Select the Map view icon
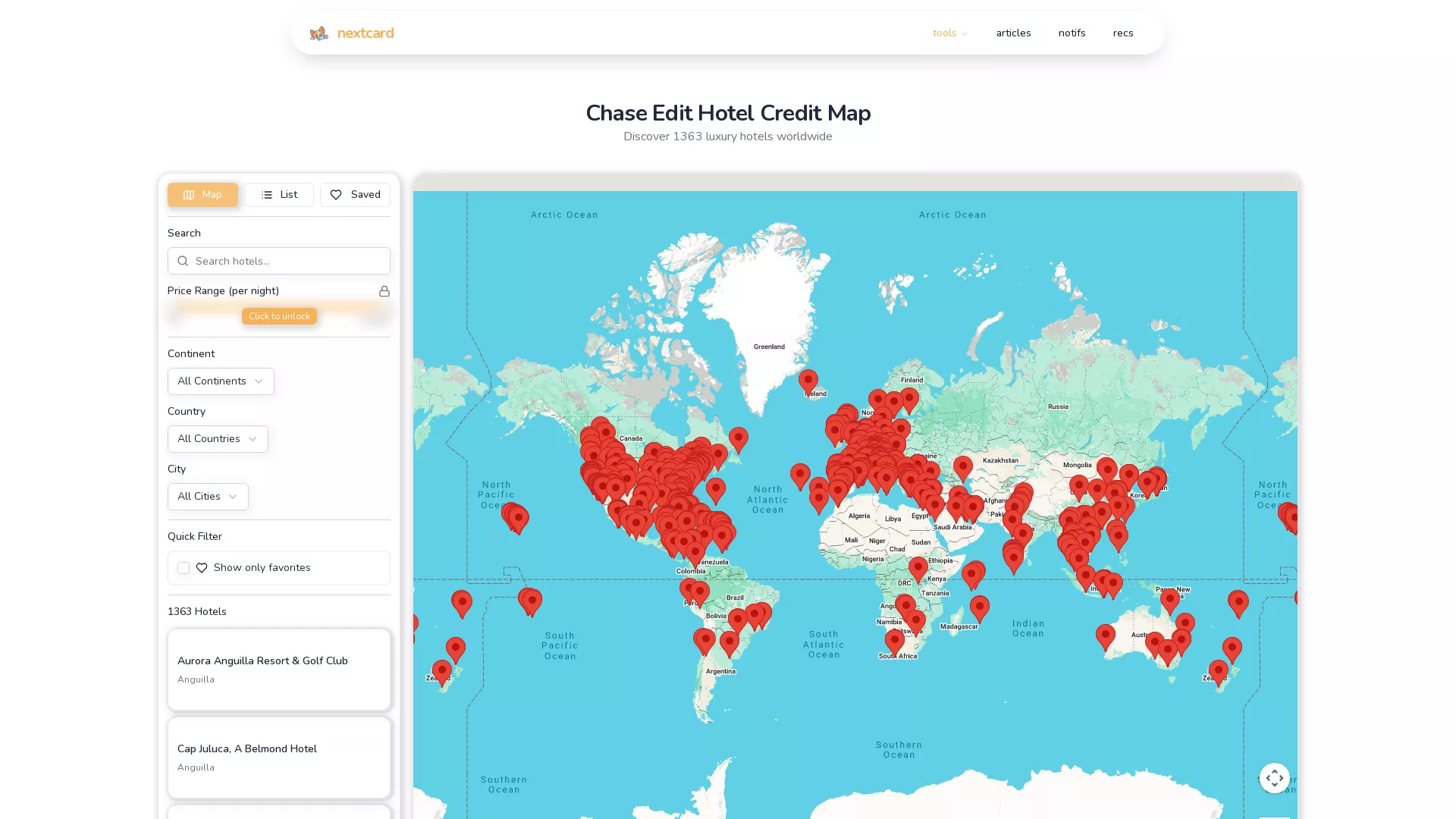This screenshot has width=1456, height=819. [x=188, y=195]
